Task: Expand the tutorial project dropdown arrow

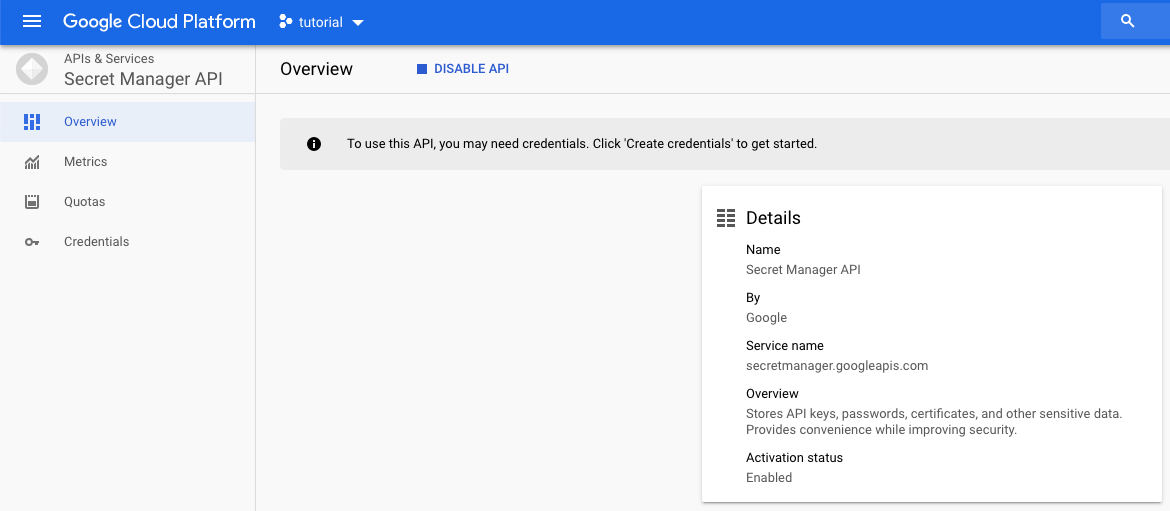Action: pos(358,22)
